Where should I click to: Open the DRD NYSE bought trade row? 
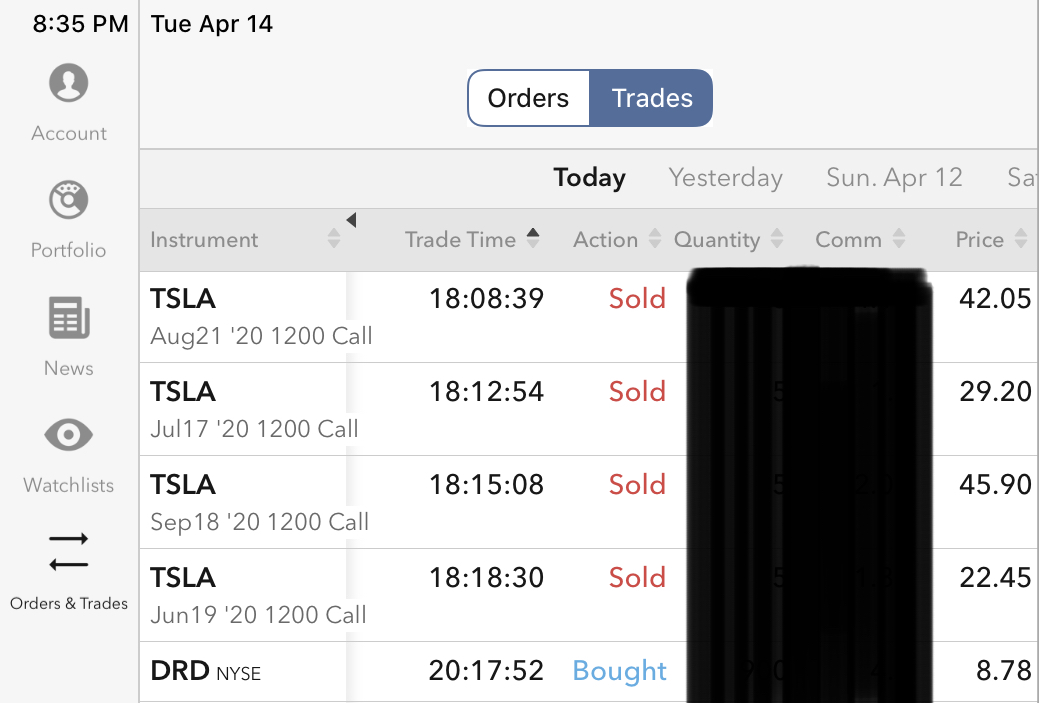(260, 672)
